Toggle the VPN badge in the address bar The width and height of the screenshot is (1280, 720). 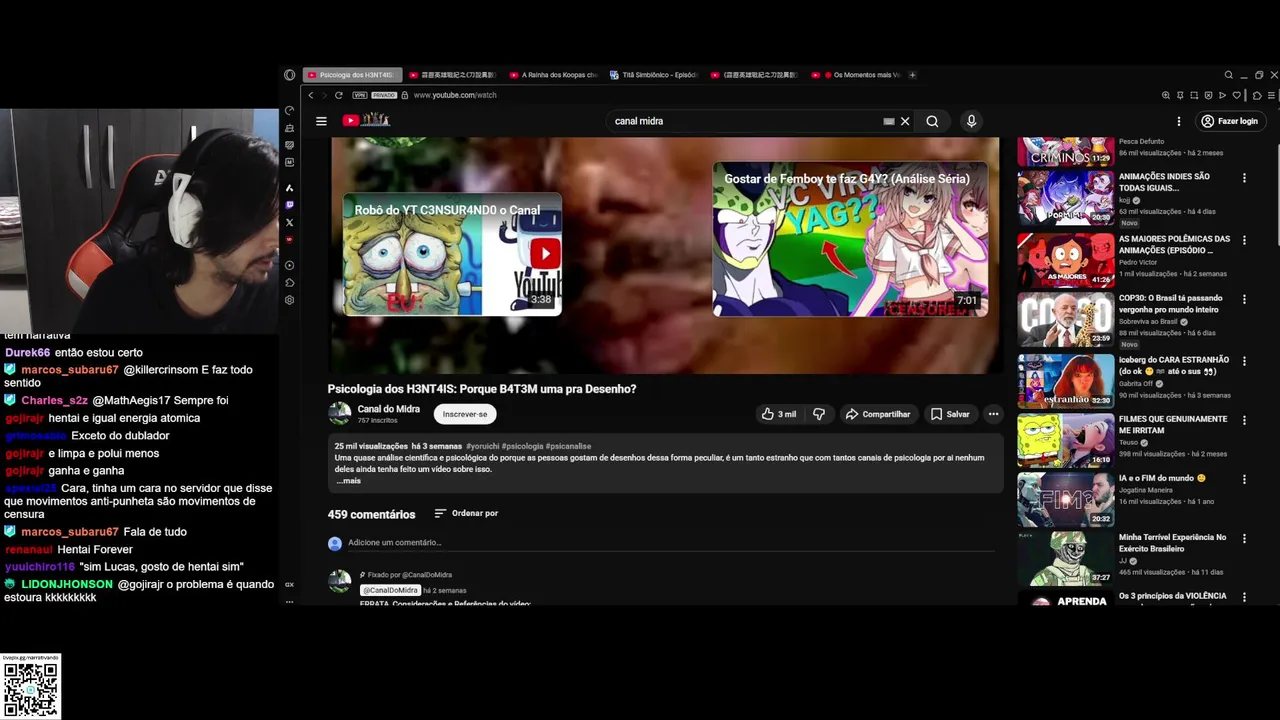click(359, 95)
